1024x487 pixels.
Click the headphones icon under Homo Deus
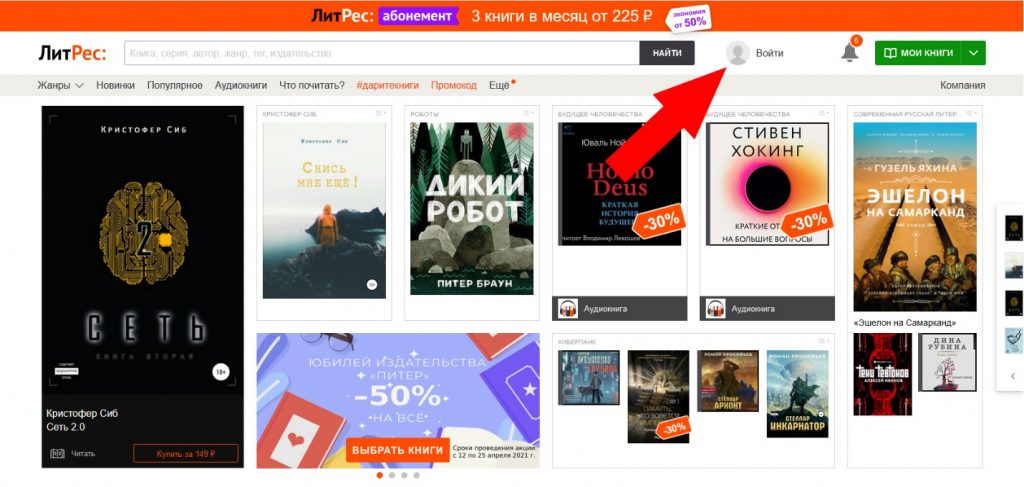[x=569, y=308]
